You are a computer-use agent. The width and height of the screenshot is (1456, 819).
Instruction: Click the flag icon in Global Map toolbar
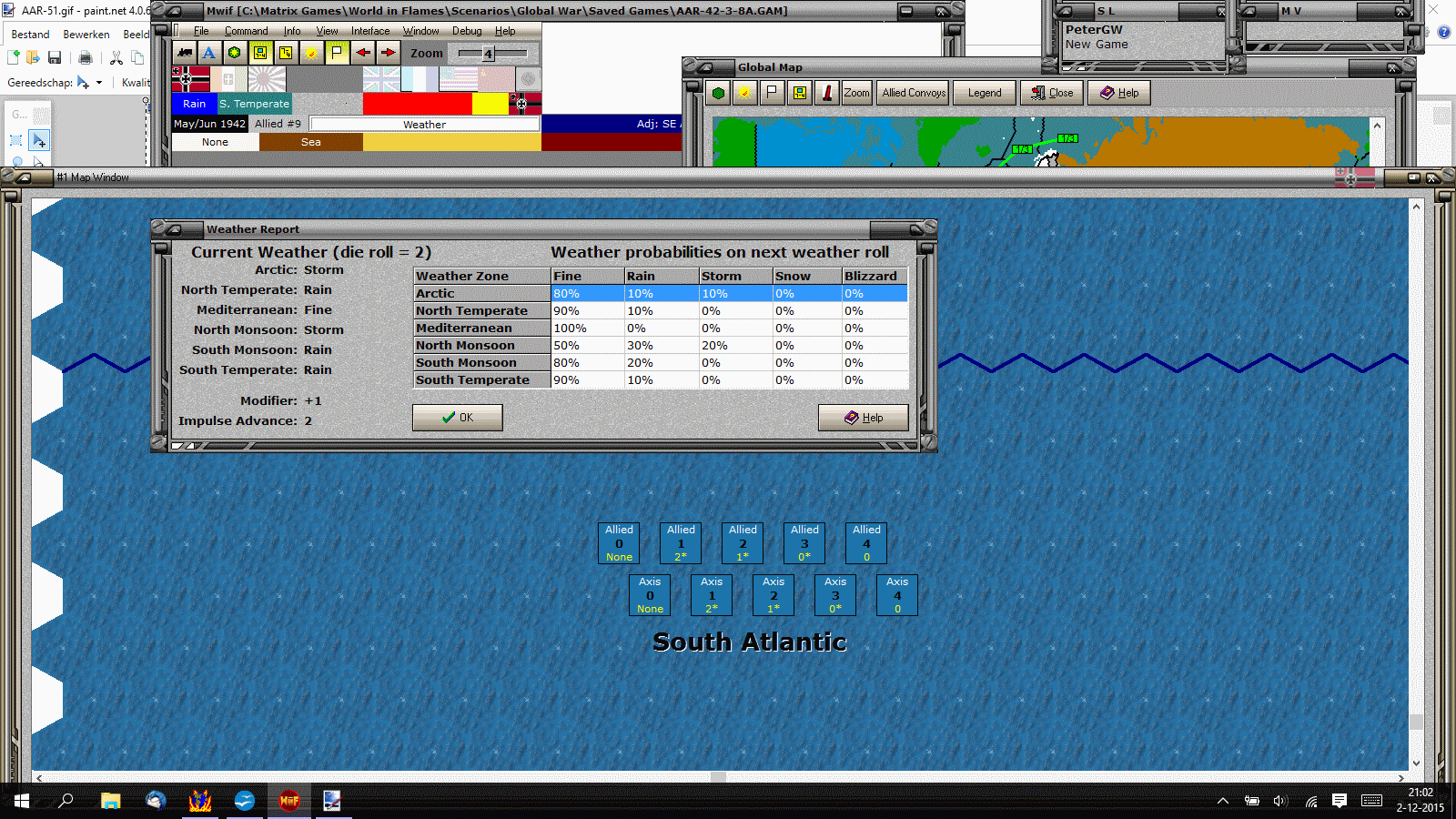coord(773,93)
